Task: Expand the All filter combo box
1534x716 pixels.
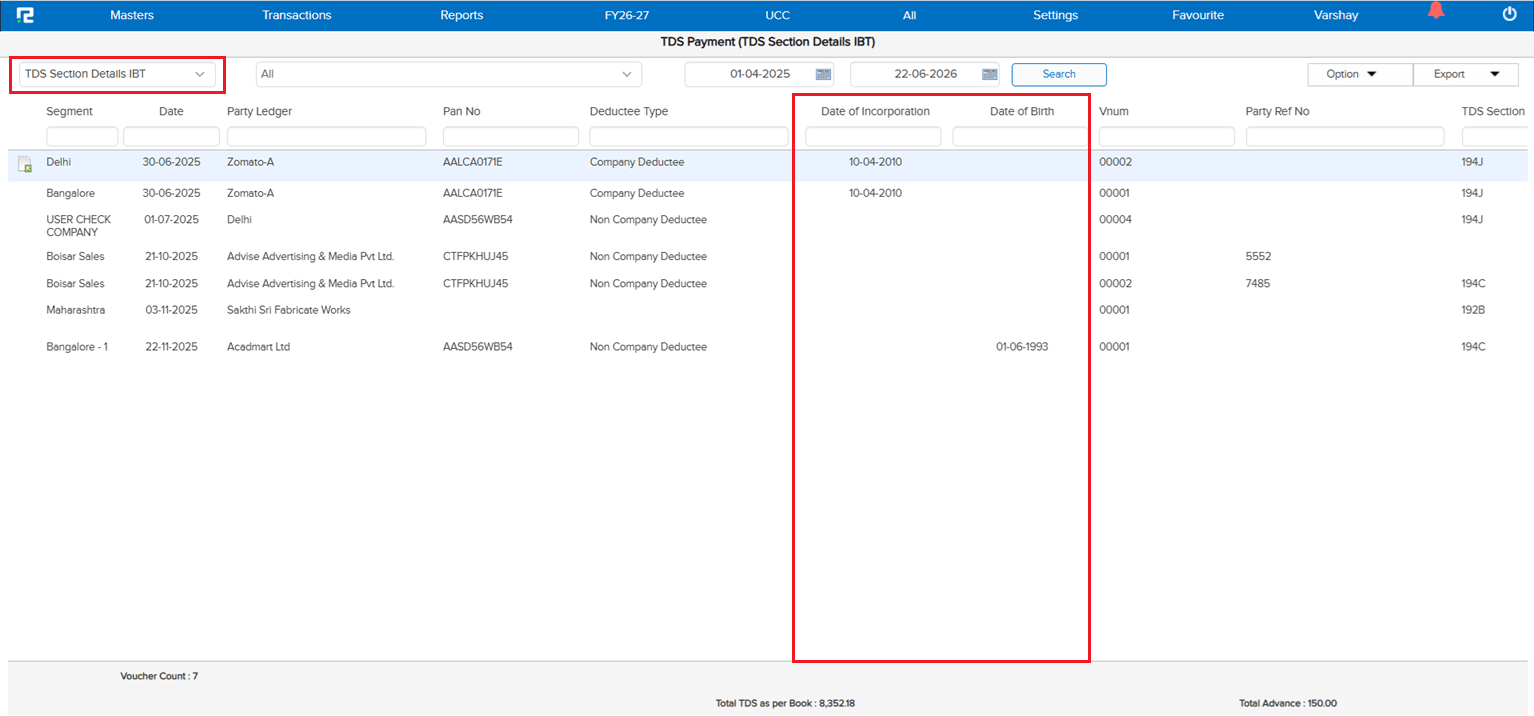Action: click(449, 74)
